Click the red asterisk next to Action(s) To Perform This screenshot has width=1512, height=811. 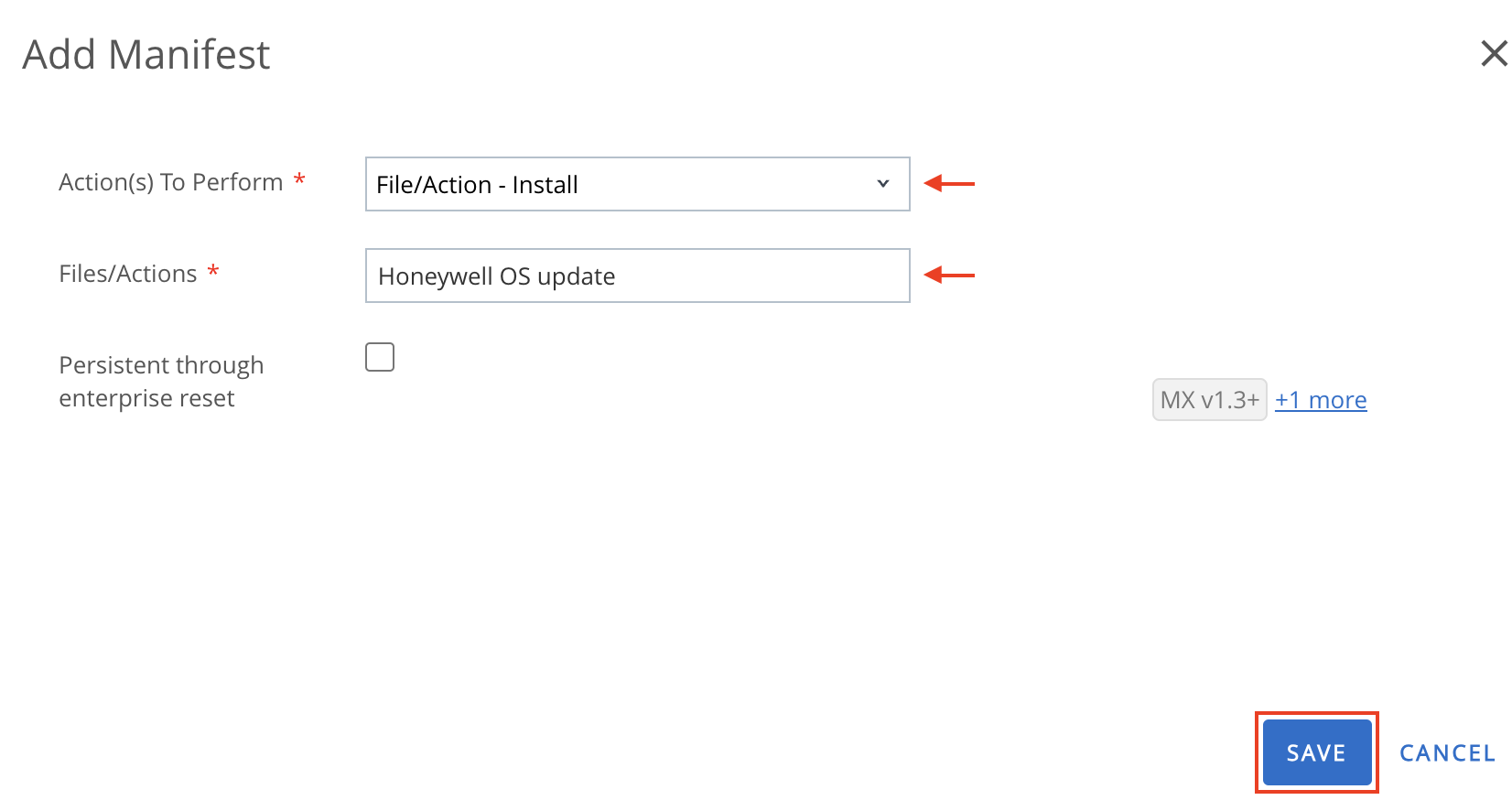(299, 180)
